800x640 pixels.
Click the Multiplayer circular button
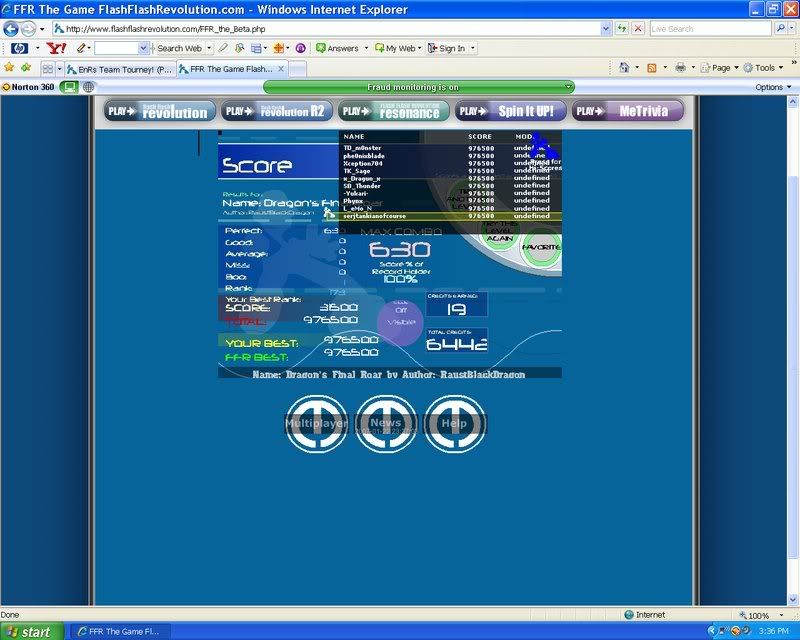(x=316, y=423)
